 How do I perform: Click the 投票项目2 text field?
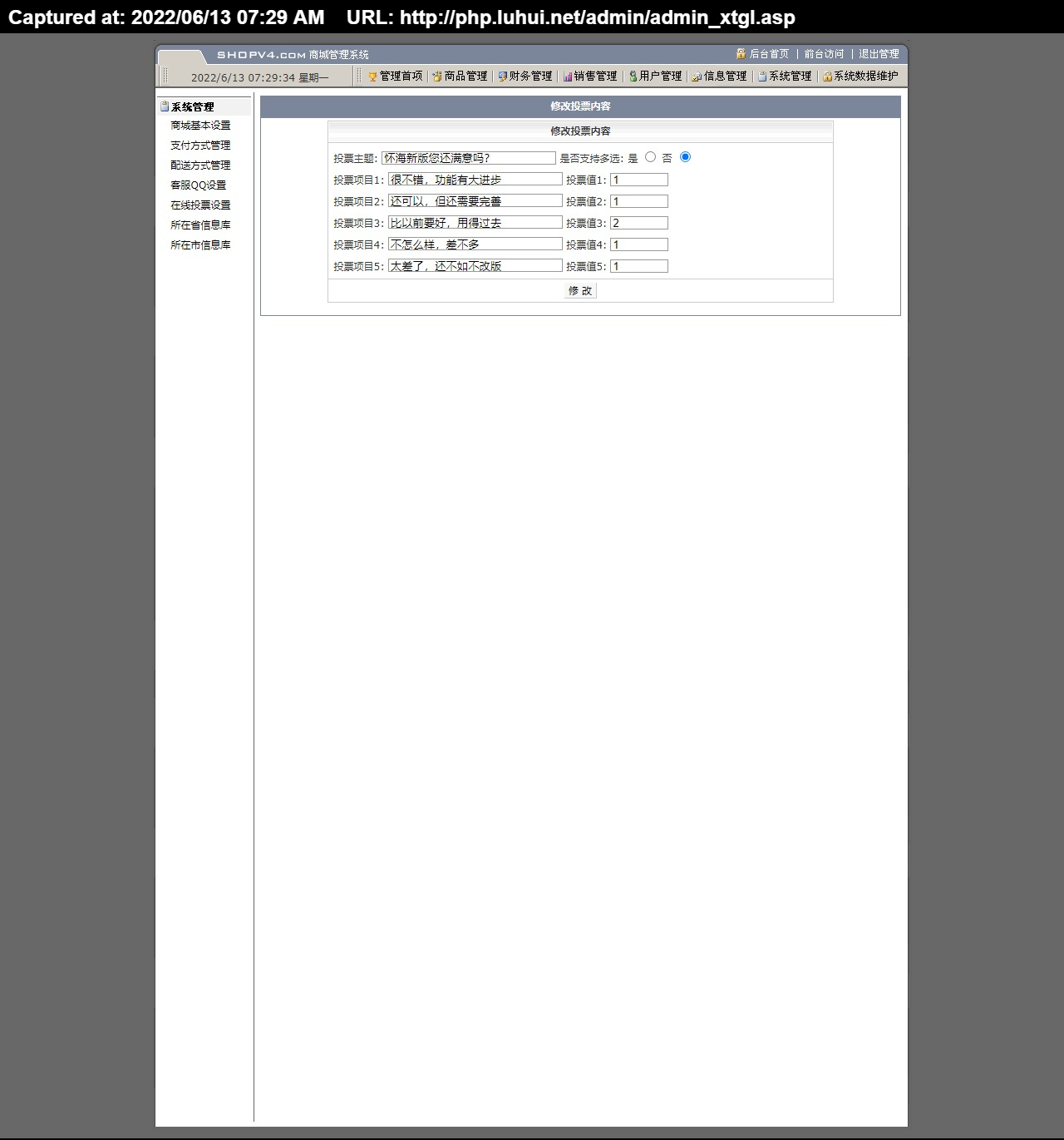pyautogui.click(x=475, y=201)
